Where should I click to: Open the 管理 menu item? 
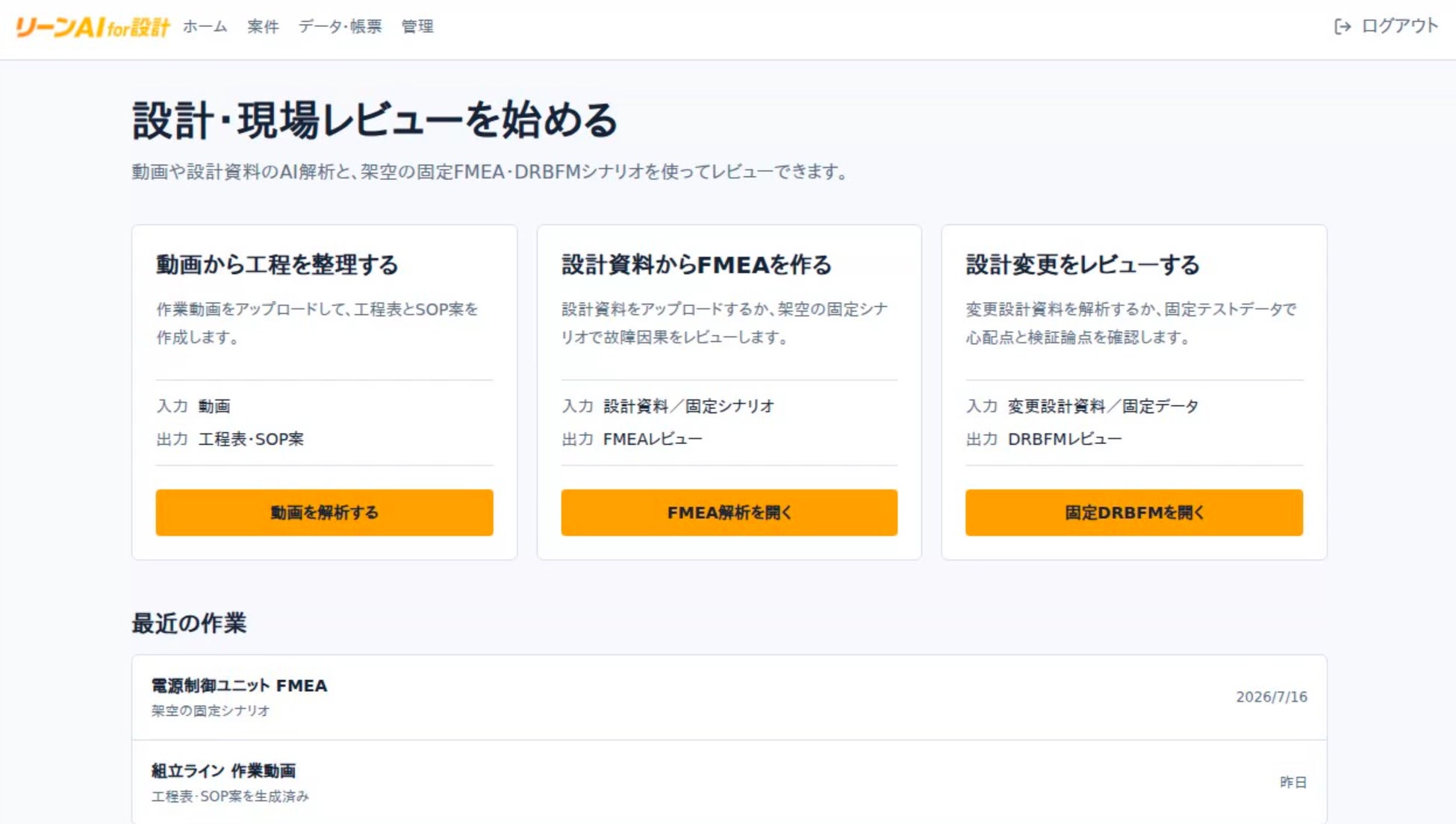[417, 27]
